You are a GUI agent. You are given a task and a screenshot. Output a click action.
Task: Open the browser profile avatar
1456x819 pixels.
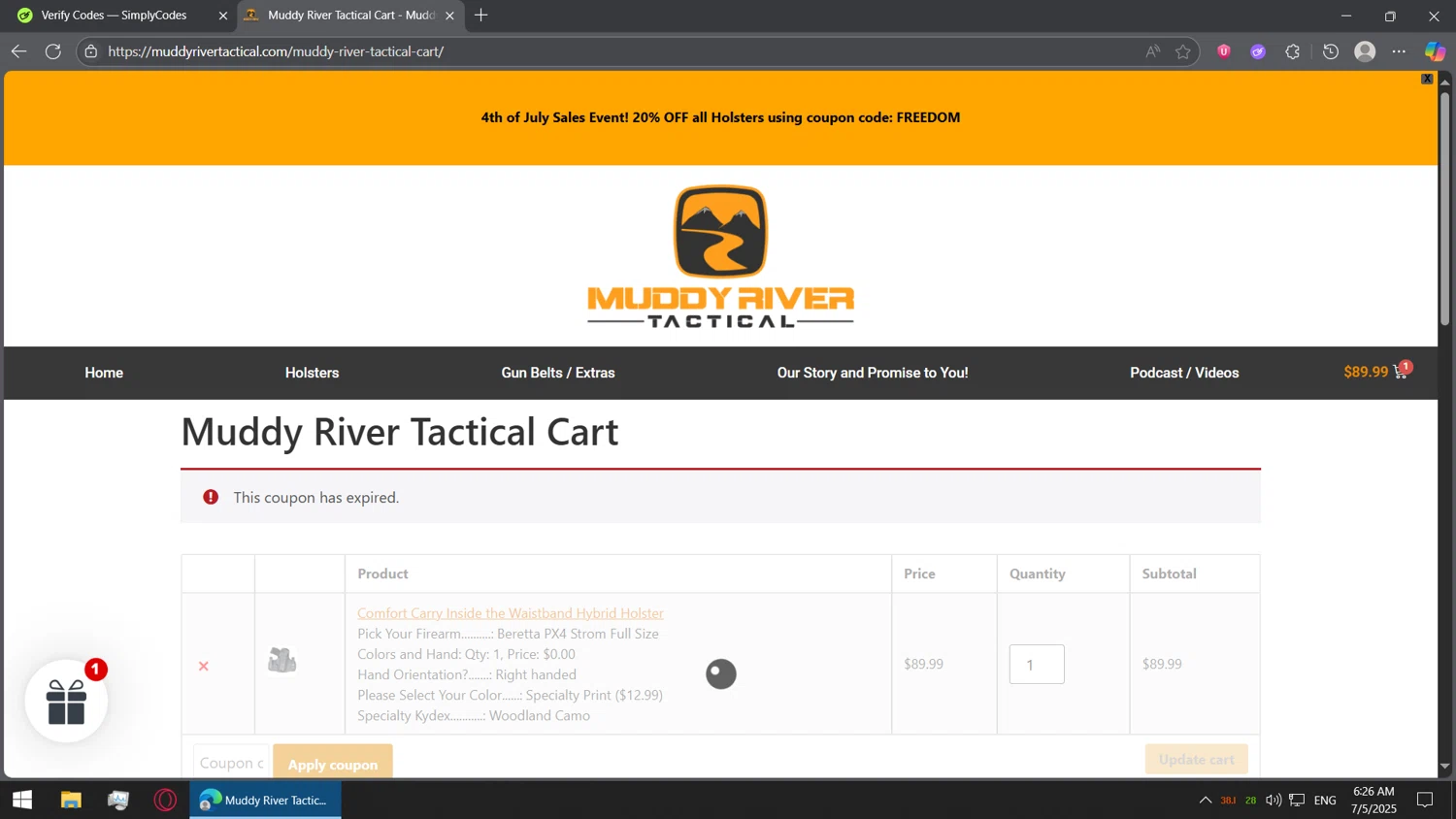point(1365,51)
